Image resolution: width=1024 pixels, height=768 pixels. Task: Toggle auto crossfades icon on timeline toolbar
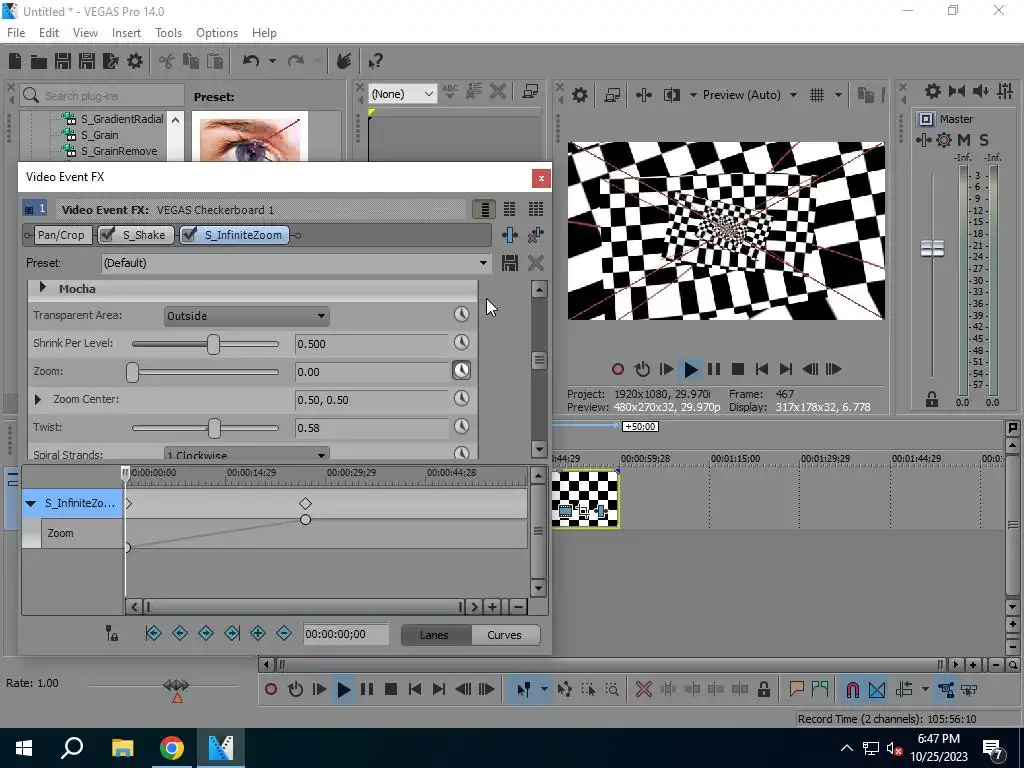pos(877,690)
